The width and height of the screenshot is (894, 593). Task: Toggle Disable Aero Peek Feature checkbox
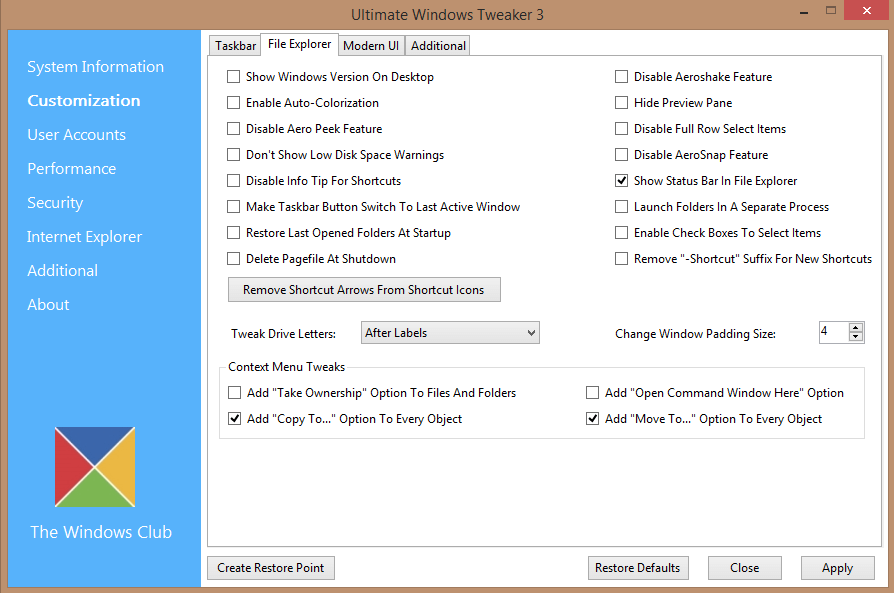coord(233,129)
